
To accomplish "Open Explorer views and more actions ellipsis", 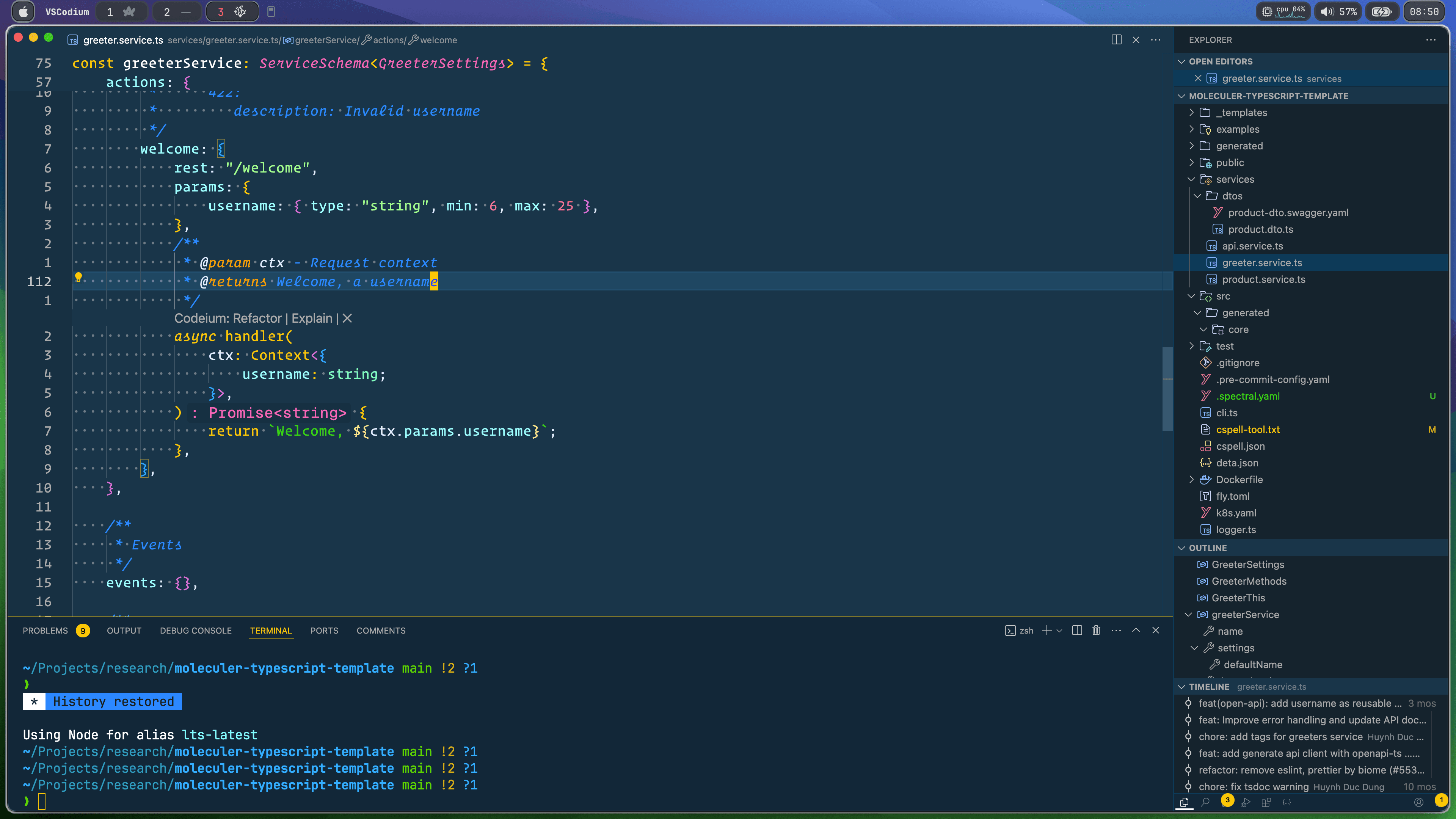I will 1431,39.
